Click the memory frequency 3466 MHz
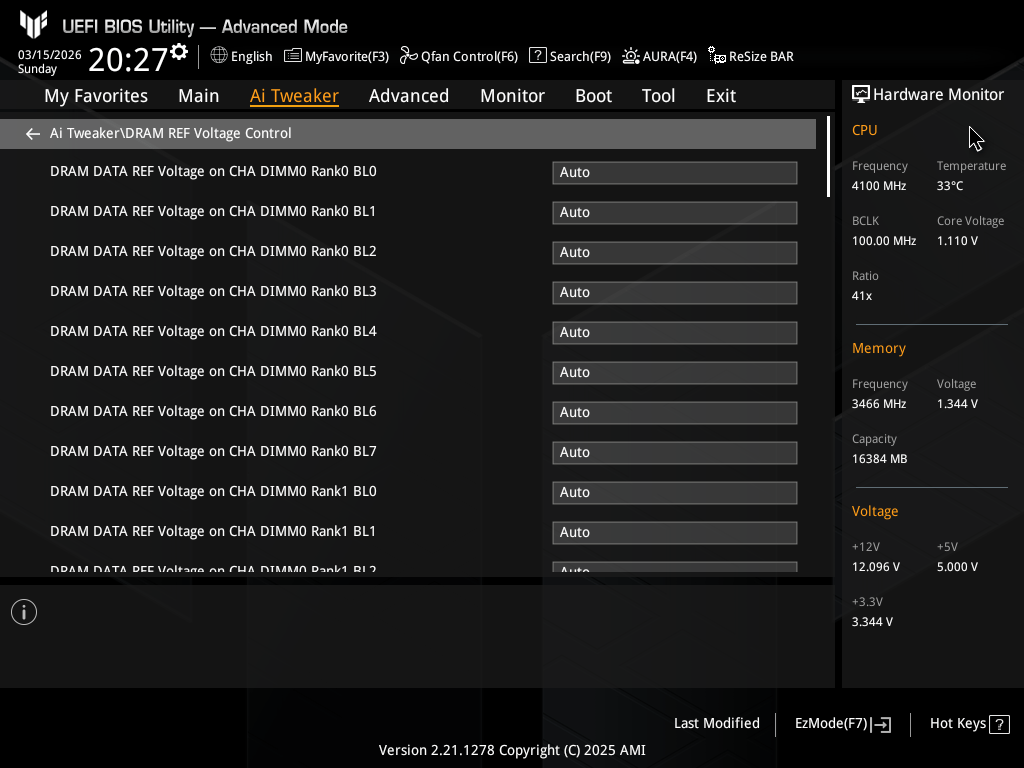1024x768 pixels. pyautogui.click(x=878, y=404)
